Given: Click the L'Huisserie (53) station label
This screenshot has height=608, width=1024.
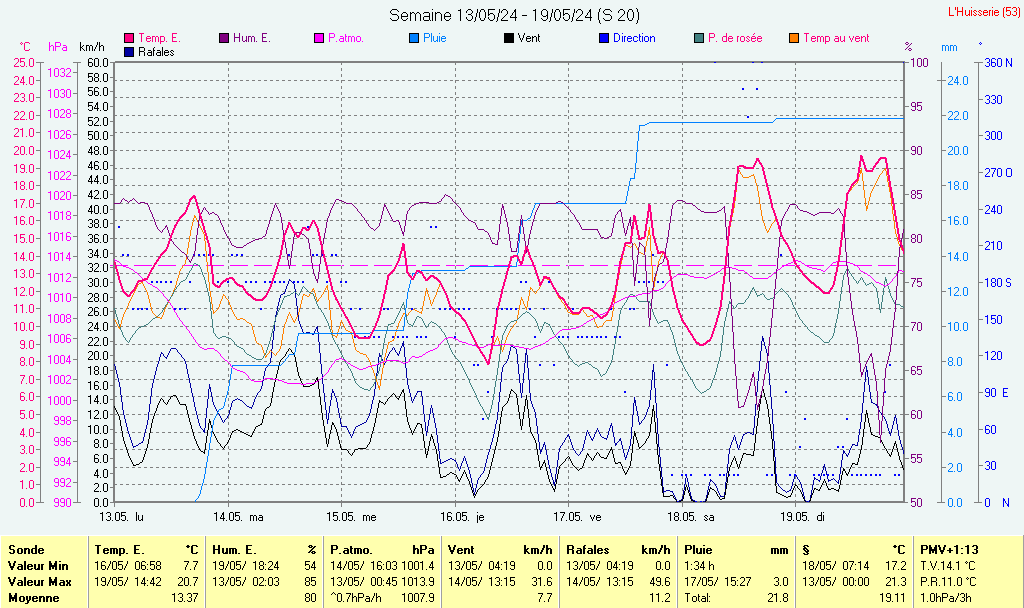Looking at the screenshot, I should [983, 12].
